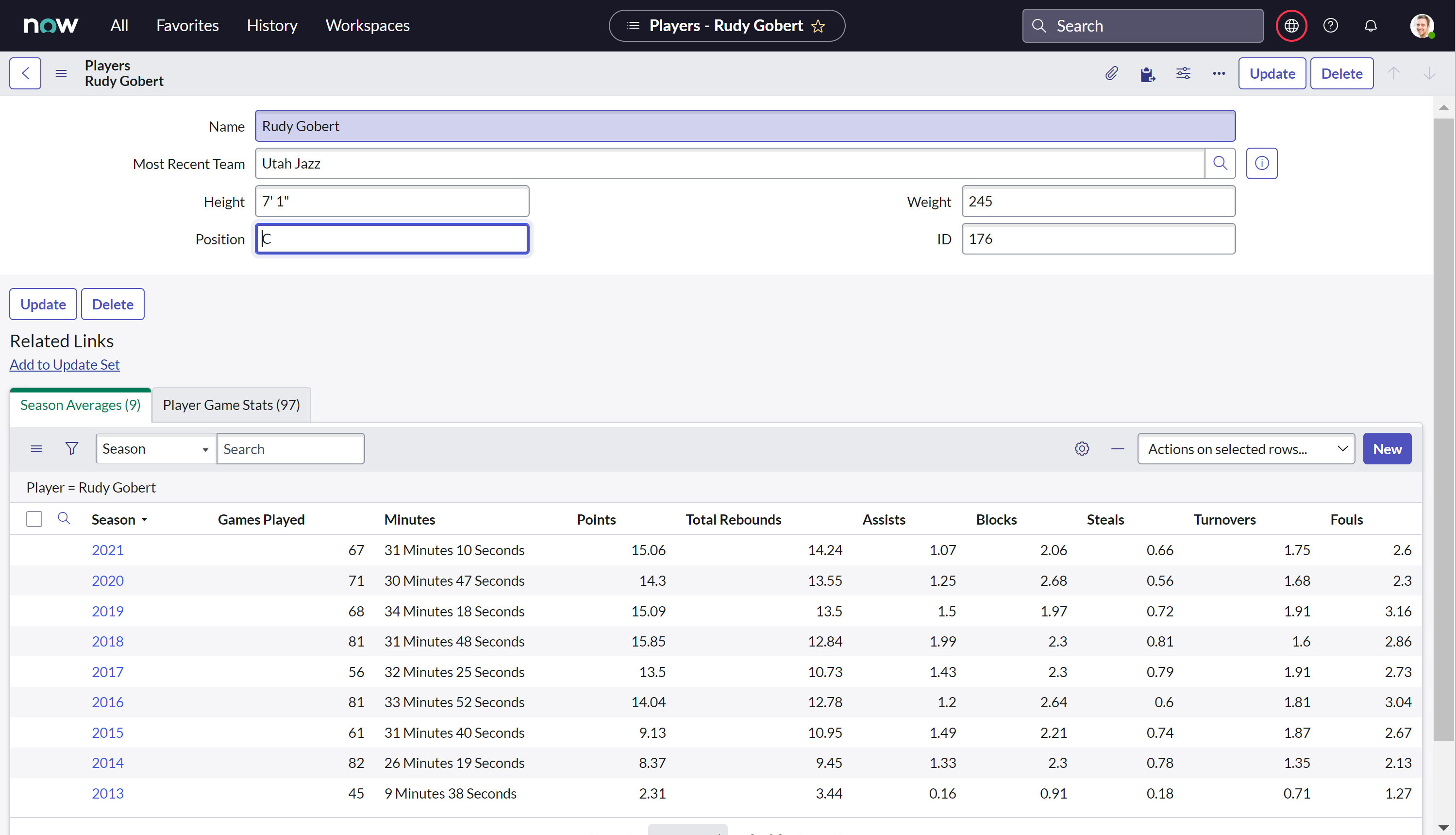Preview Utah Jazz record info icon
Image resolution: width=1456 pixels, height=835 pixels.
pyautogui.click(x=1262, y=163)
